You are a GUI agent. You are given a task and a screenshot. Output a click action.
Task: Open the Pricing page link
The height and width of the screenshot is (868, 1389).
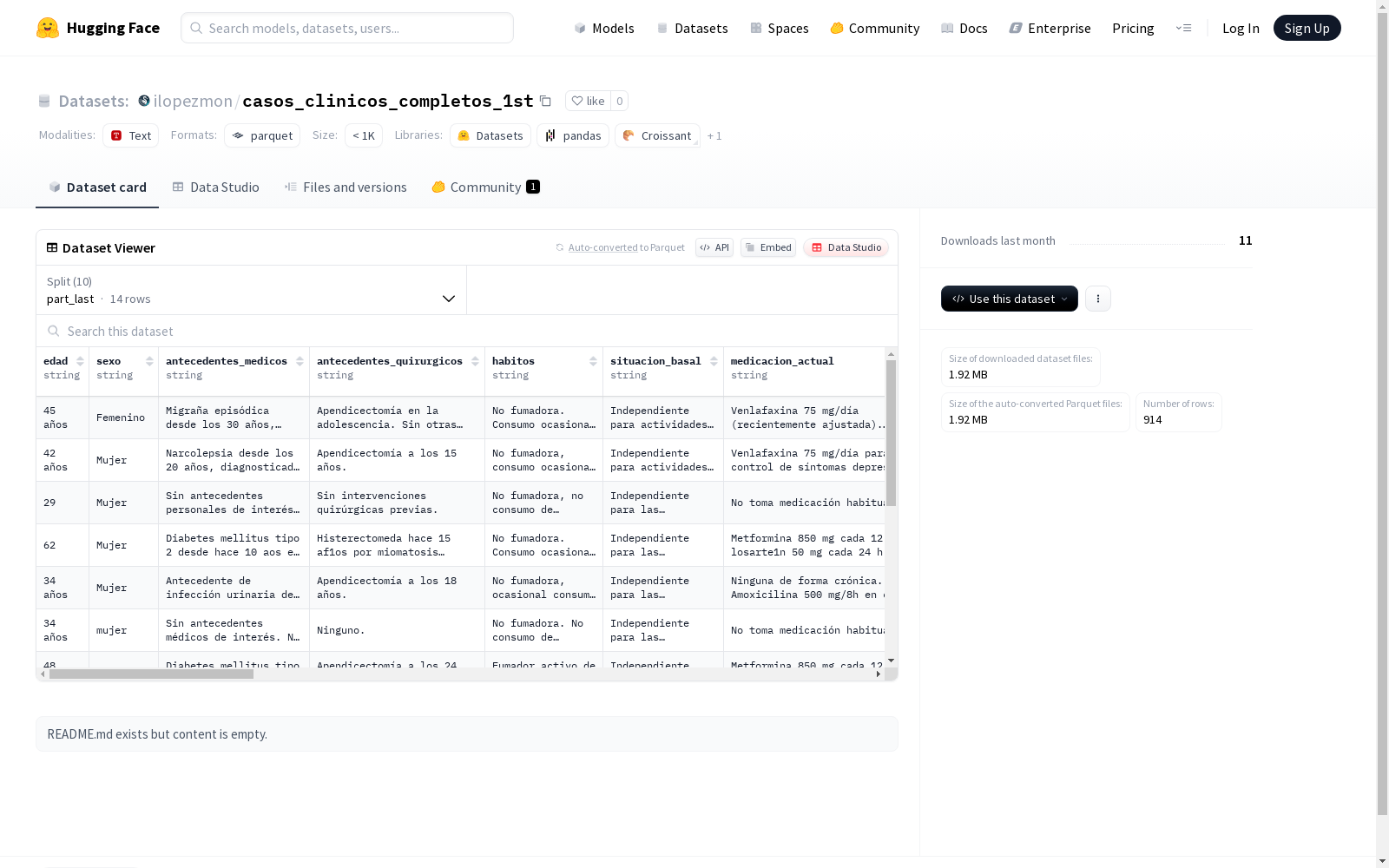pyautogui.click(x=1133, y=28)
